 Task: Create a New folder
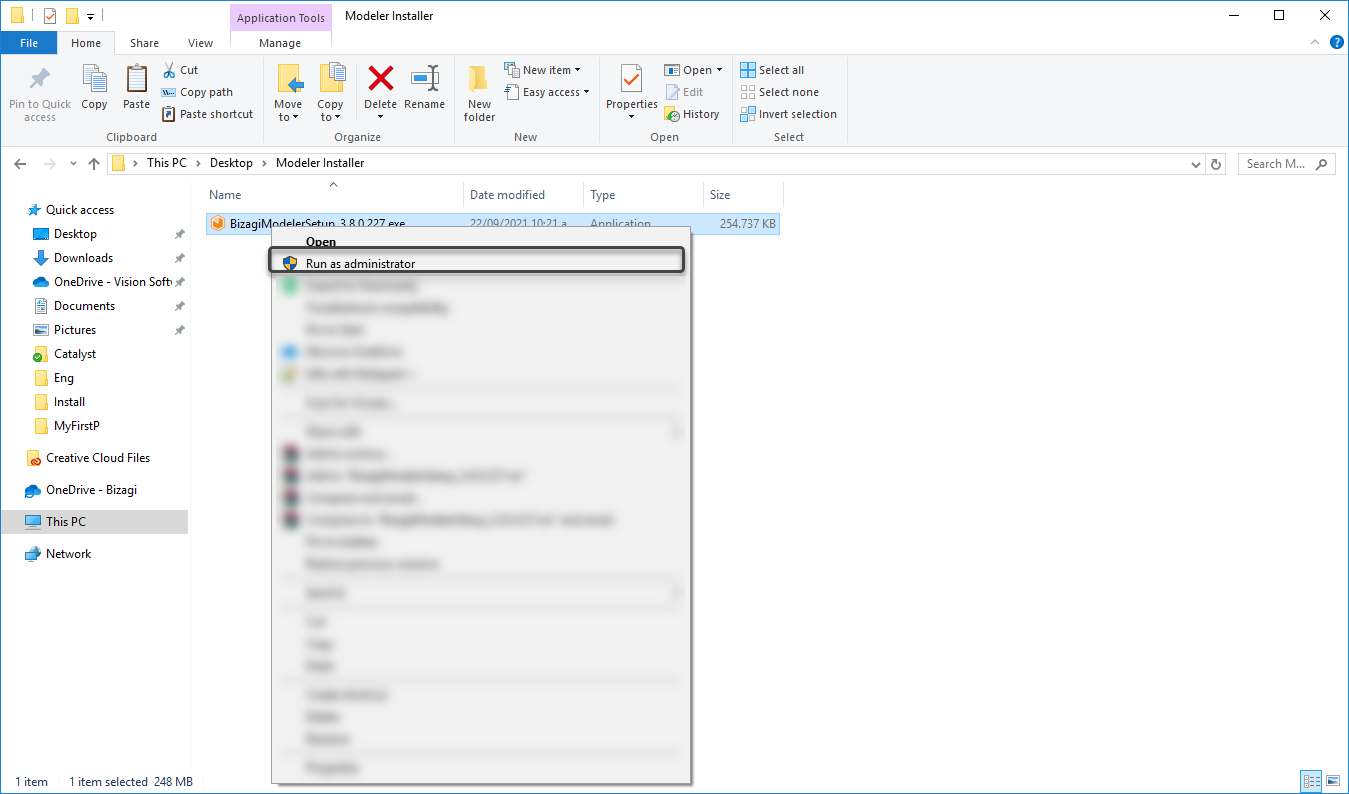479,93
